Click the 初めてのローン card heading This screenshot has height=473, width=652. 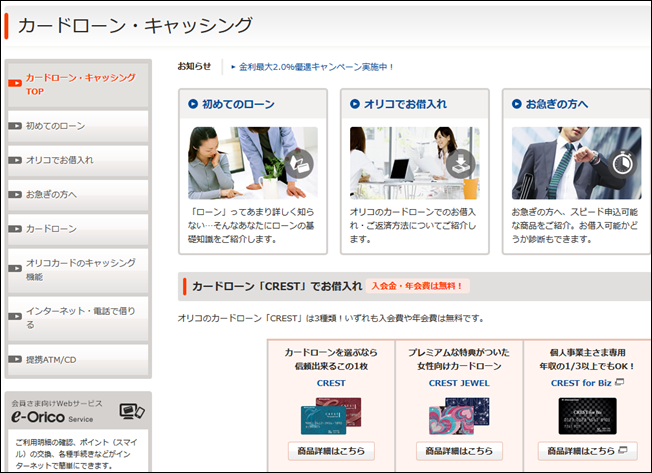[x=238, y=104]
